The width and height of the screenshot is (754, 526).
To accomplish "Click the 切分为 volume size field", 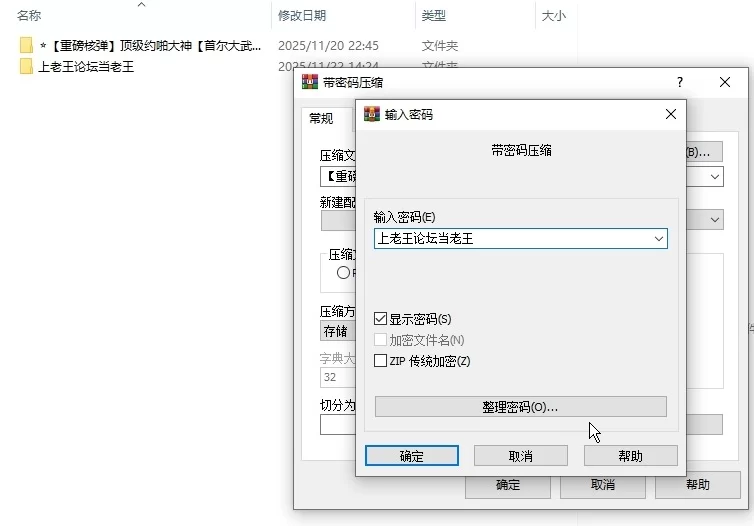I will pos(338,425).
